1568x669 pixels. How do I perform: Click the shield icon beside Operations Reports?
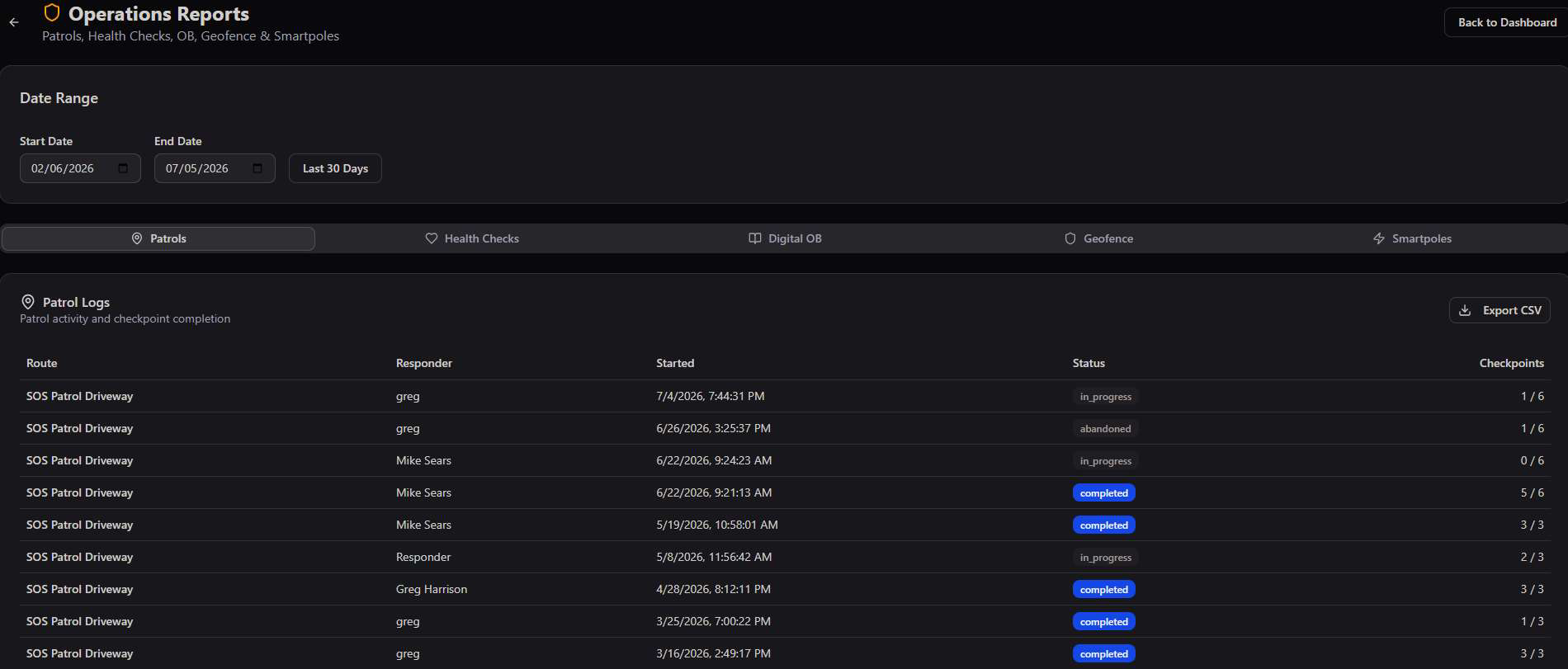tap(52, 12)
